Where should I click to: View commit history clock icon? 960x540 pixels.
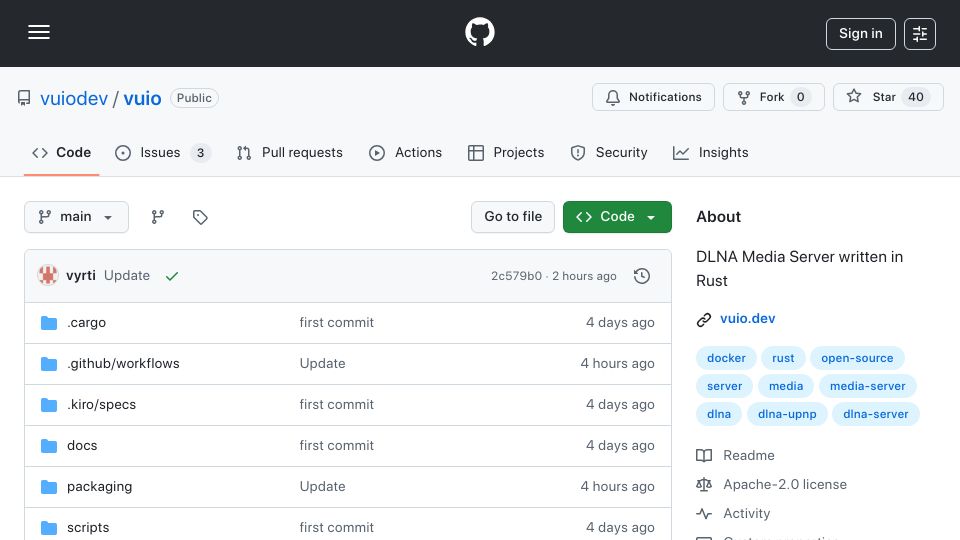tap(642, 276)
